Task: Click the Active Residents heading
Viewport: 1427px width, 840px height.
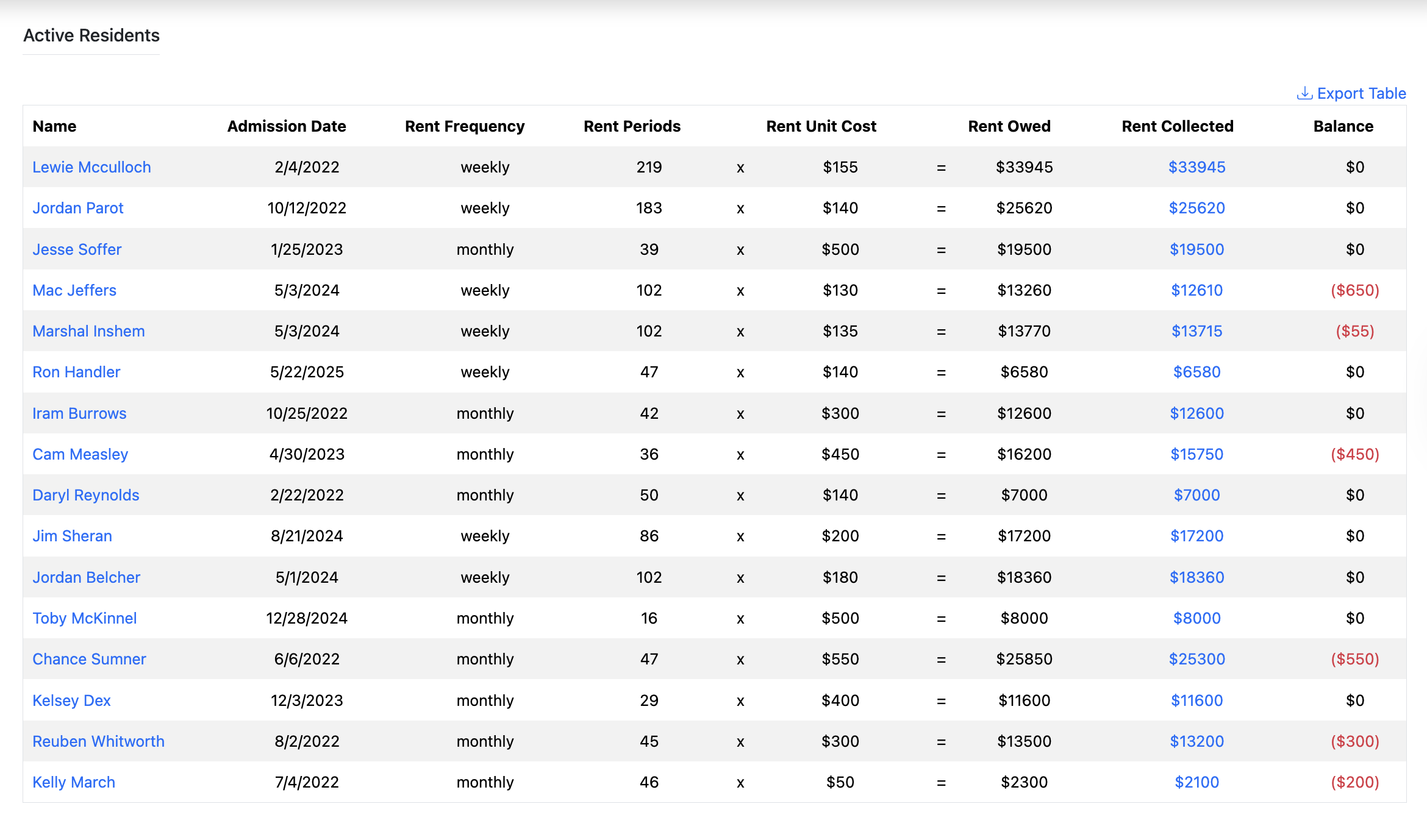Action: [x=91, y=35]
